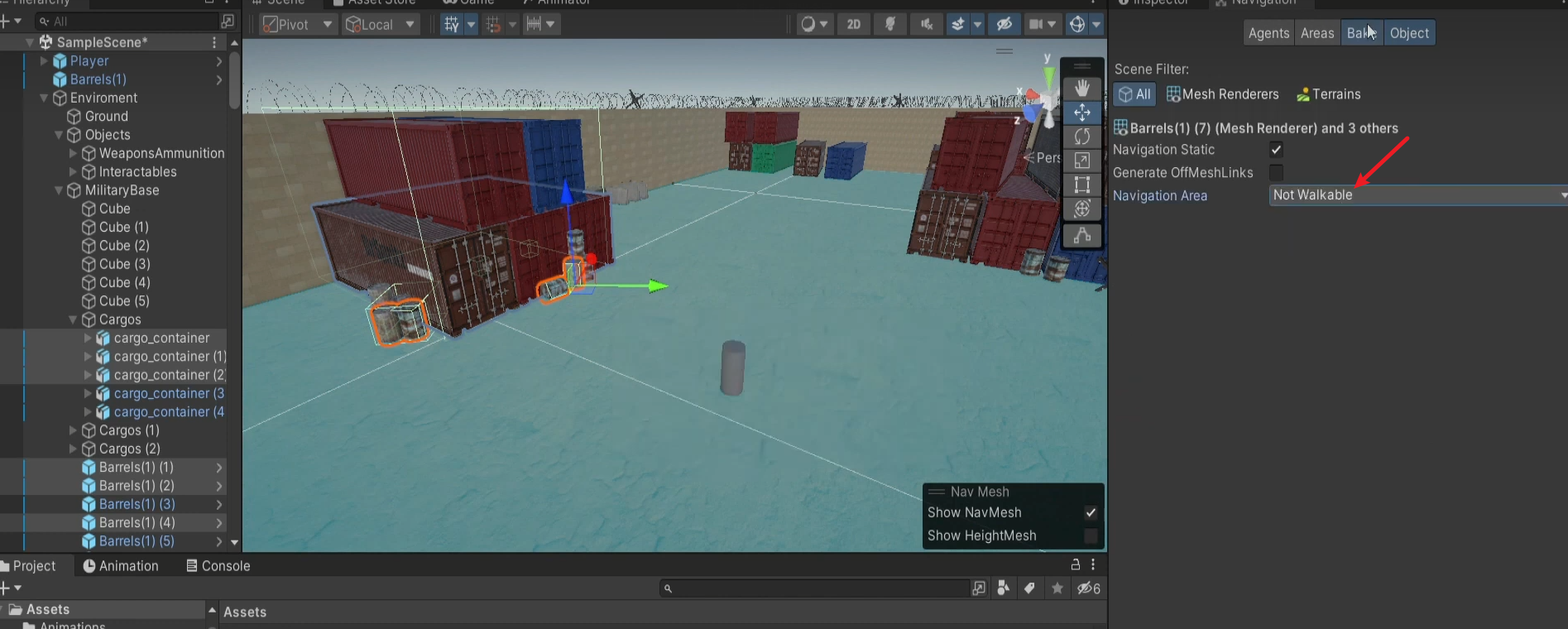Open the custom editor tools icon
This screenshot has height=629, width=1568.
pos(1081,236)
